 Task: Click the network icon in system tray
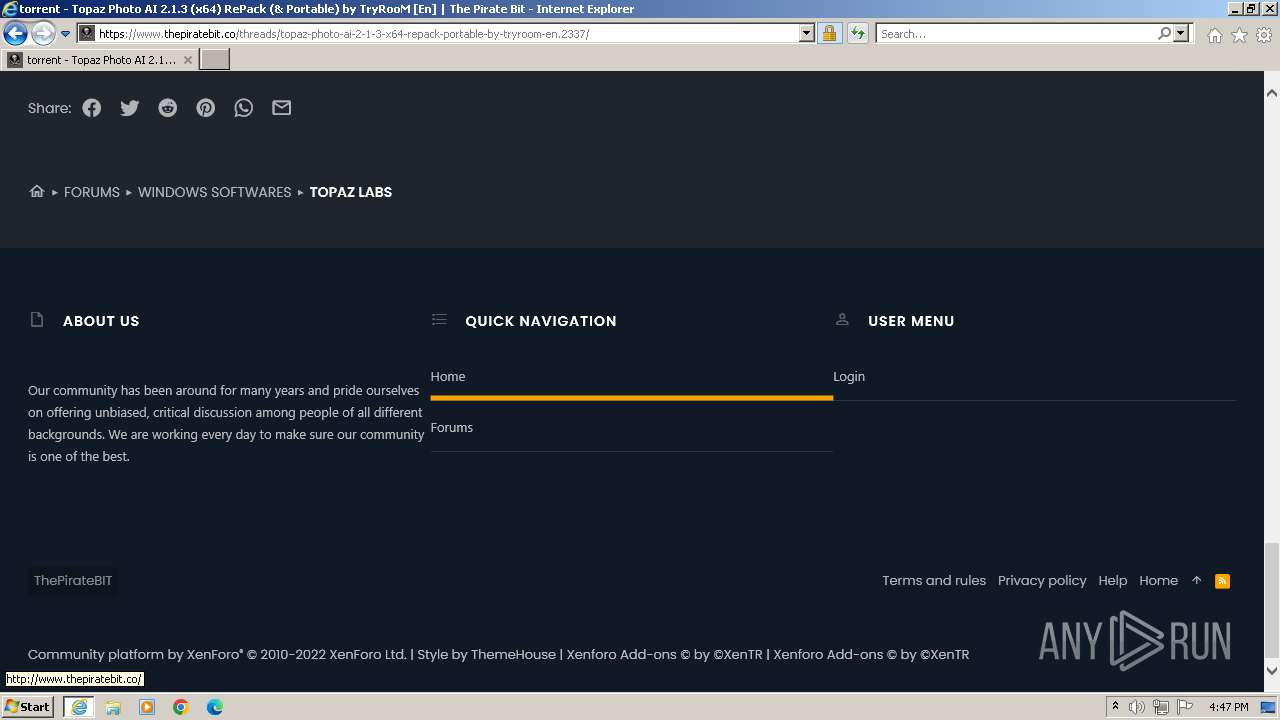pos(1161,707)
